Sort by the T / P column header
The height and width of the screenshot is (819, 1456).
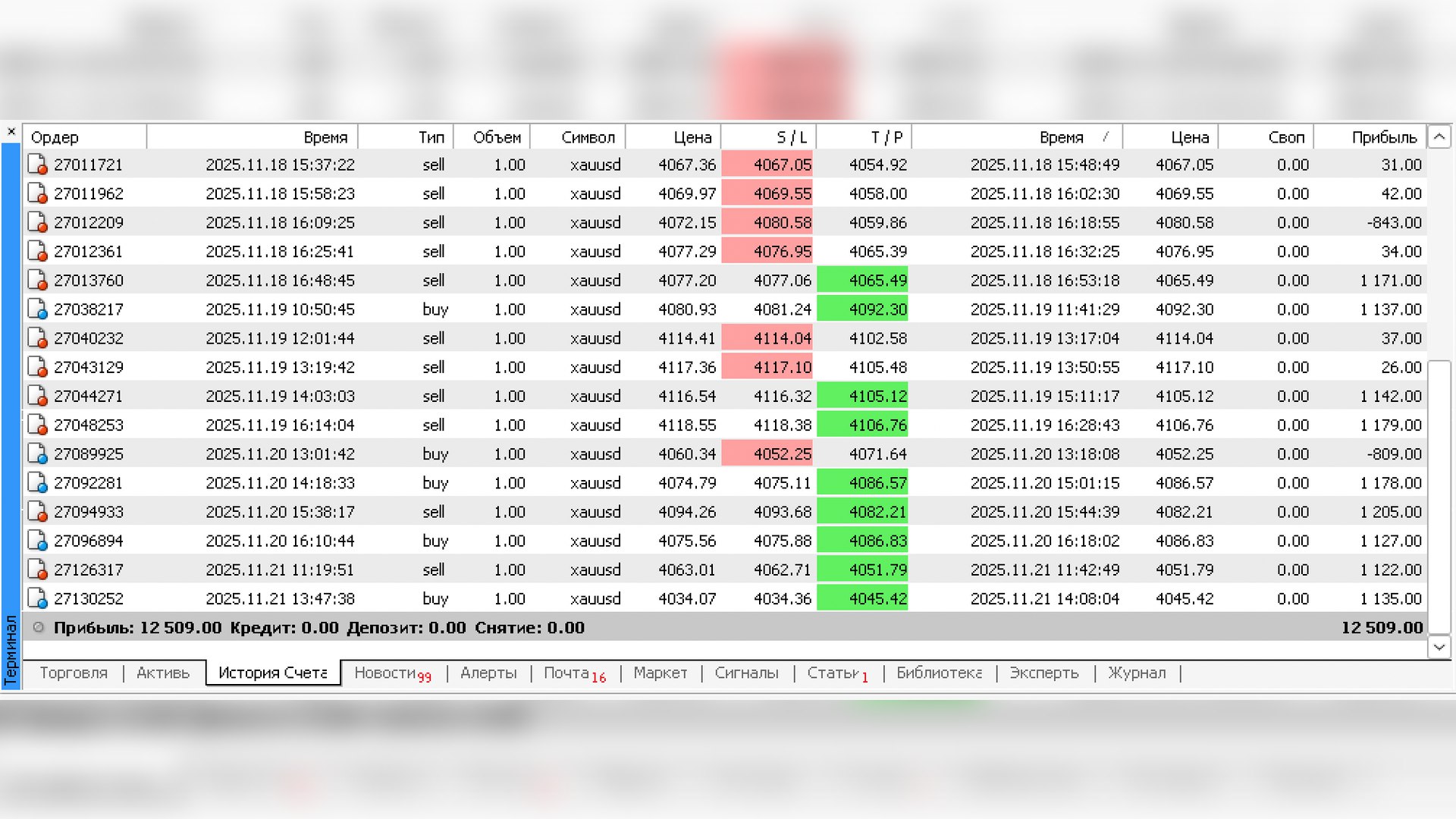click(864, 137)
